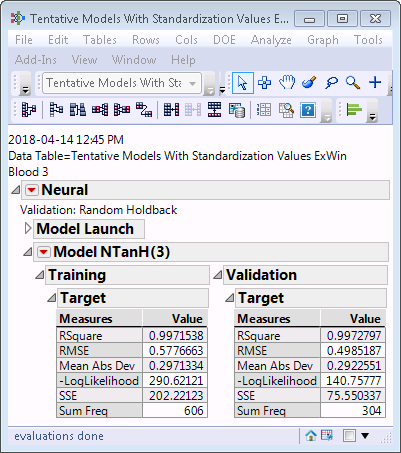Select the Arrow cursor tool
Image resolution: width=401 pixels, height=453 pixels.
(242, 83)
